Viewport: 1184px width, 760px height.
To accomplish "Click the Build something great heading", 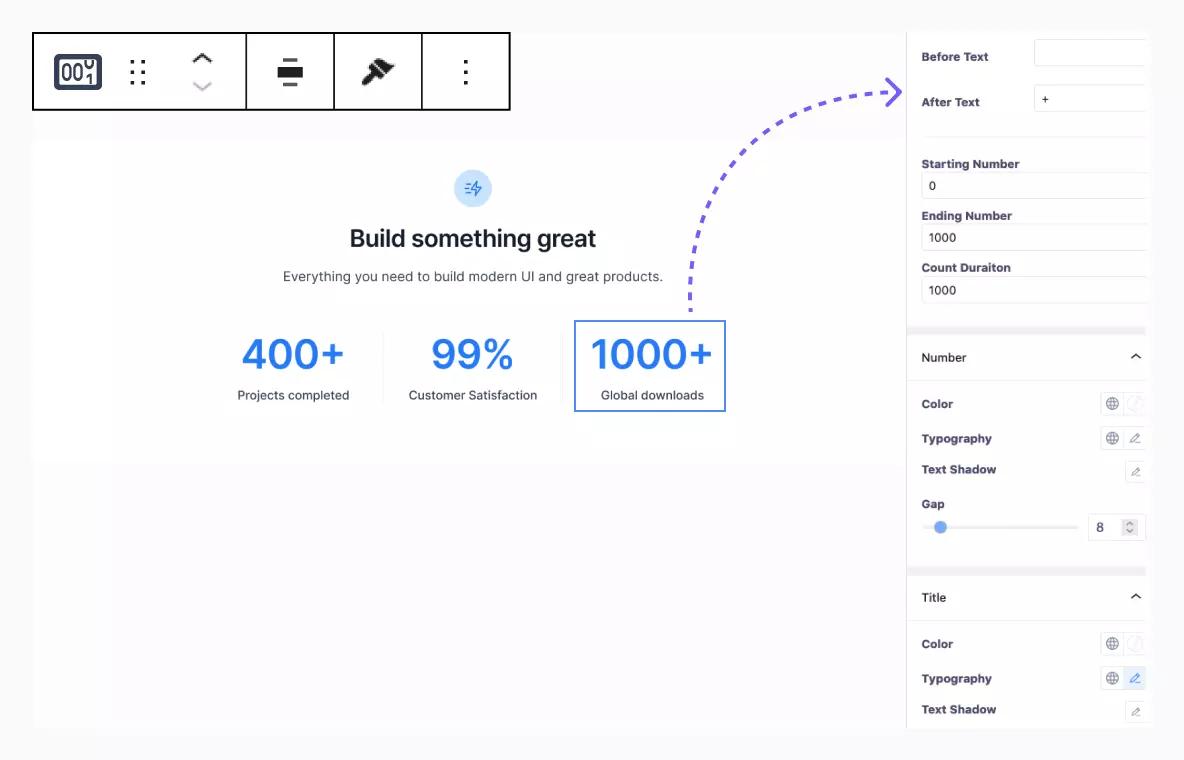I will 472,238.
